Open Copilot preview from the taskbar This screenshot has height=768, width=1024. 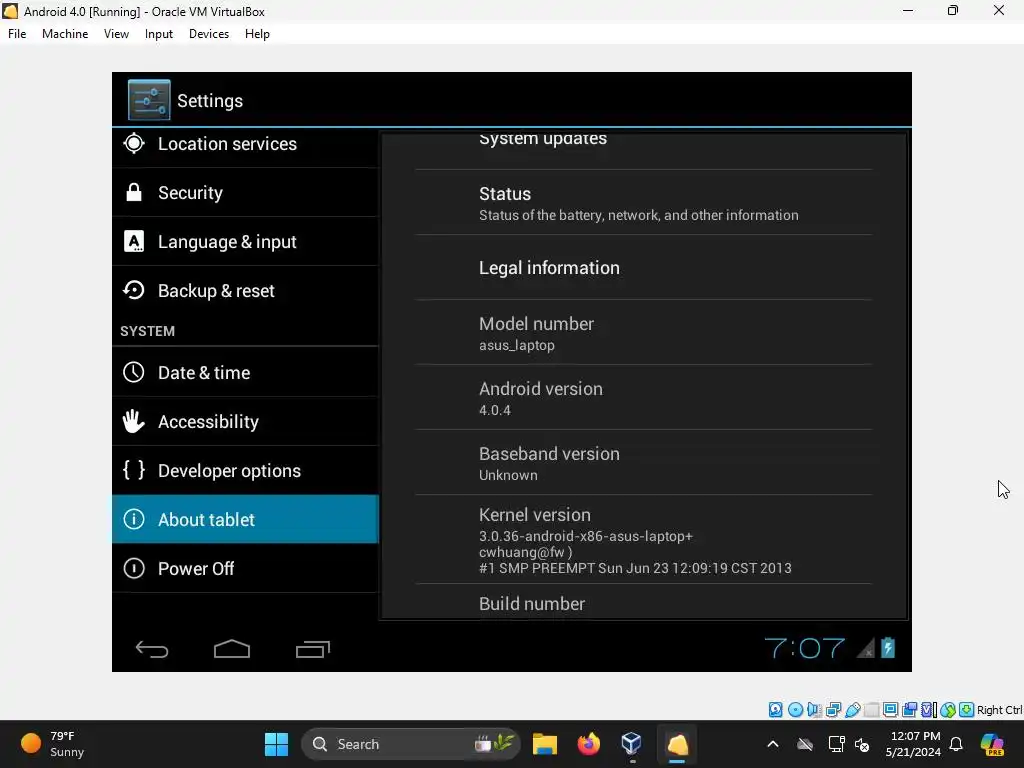point(992,744)
